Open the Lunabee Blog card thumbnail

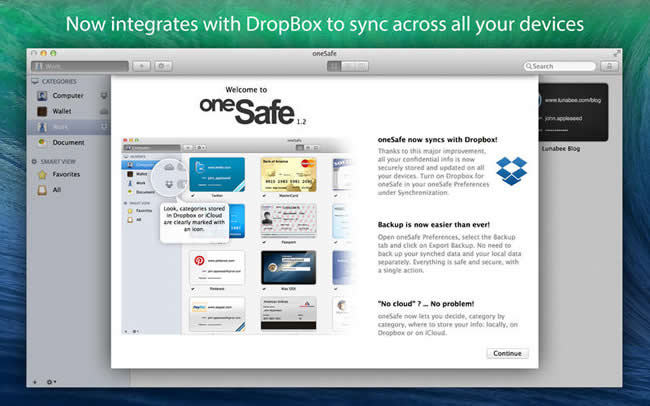coord(573,112)
